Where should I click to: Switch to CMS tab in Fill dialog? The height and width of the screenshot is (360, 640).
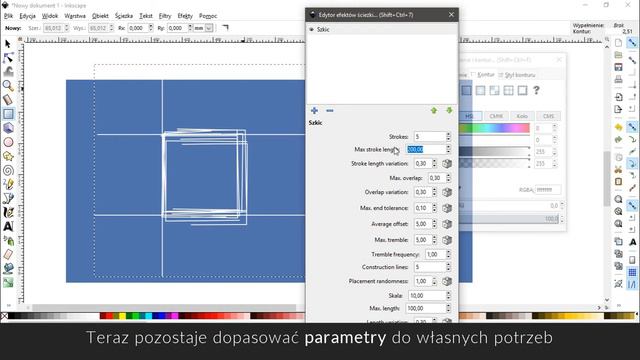548,116
